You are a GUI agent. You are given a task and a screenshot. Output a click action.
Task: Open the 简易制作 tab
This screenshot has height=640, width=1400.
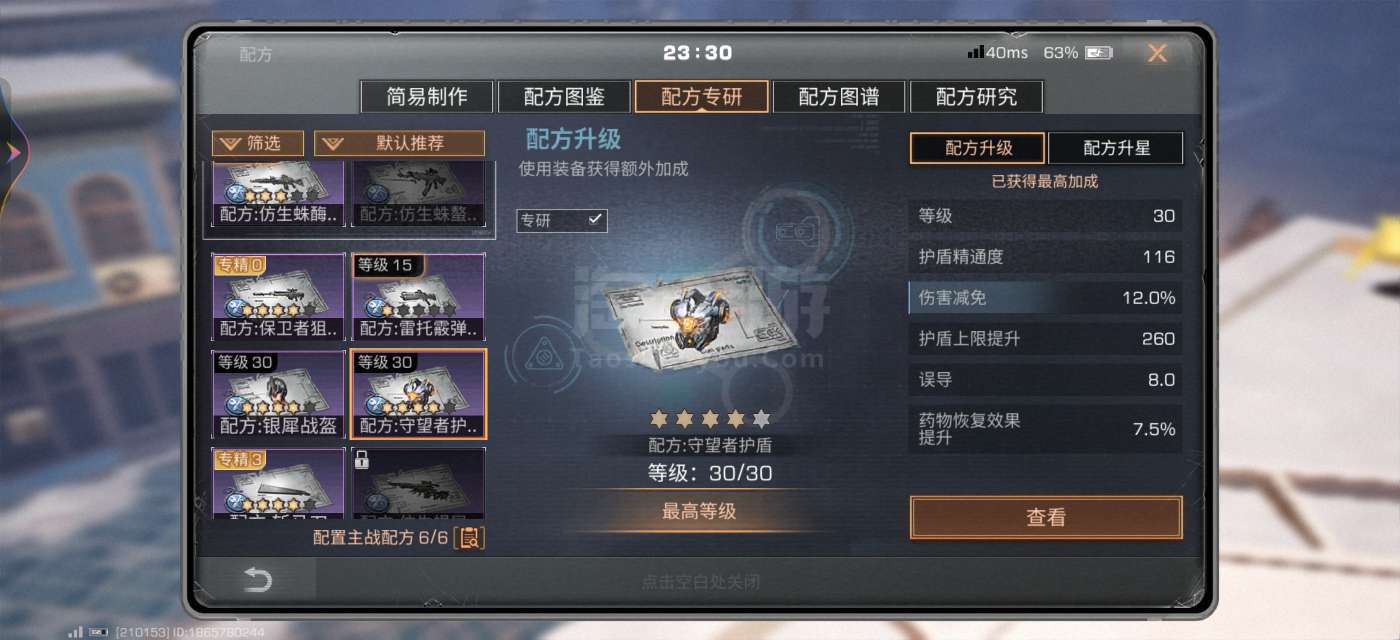tap(427, 97)
